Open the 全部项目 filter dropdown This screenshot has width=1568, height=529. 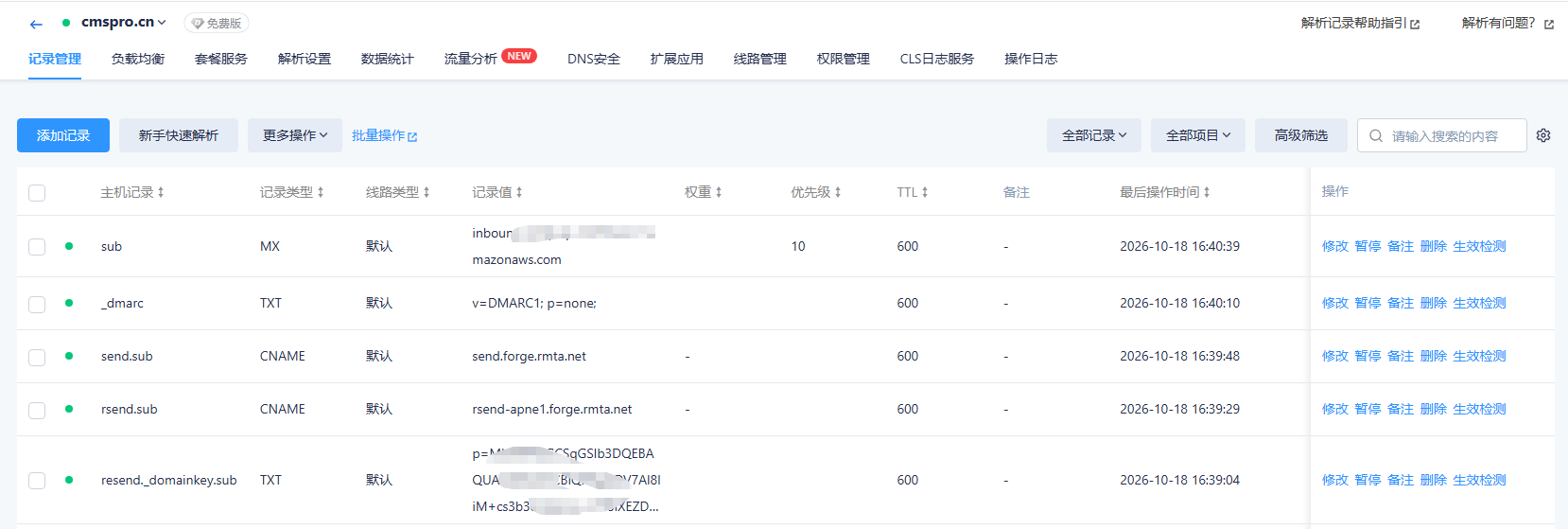(1198, 135)
